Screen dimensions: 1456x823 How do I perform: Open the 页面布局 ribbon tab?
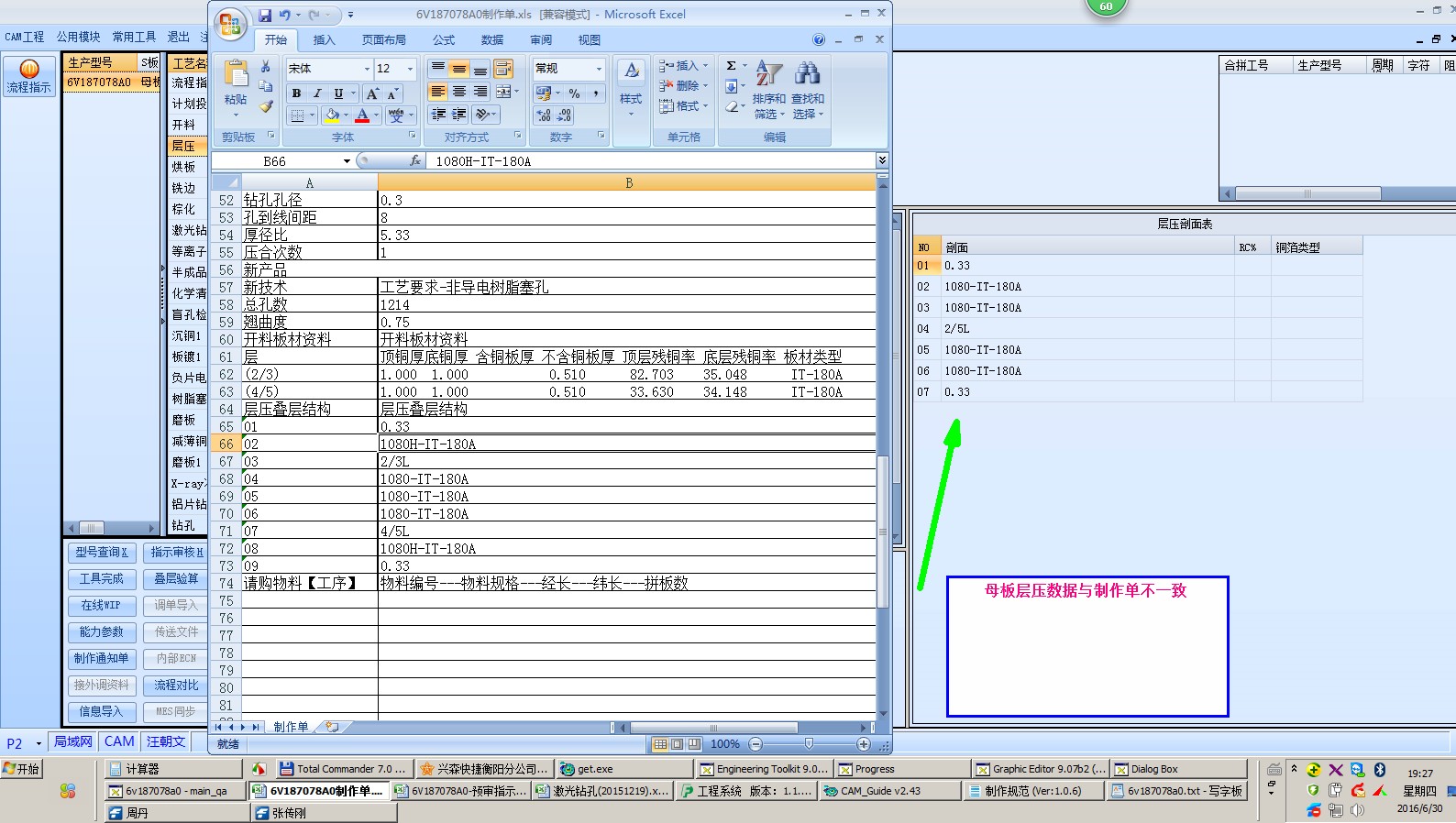coord(384,40)
